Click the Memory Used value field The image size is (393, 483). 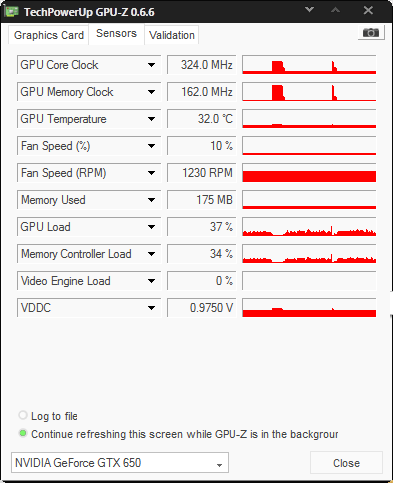pos(202,200)
